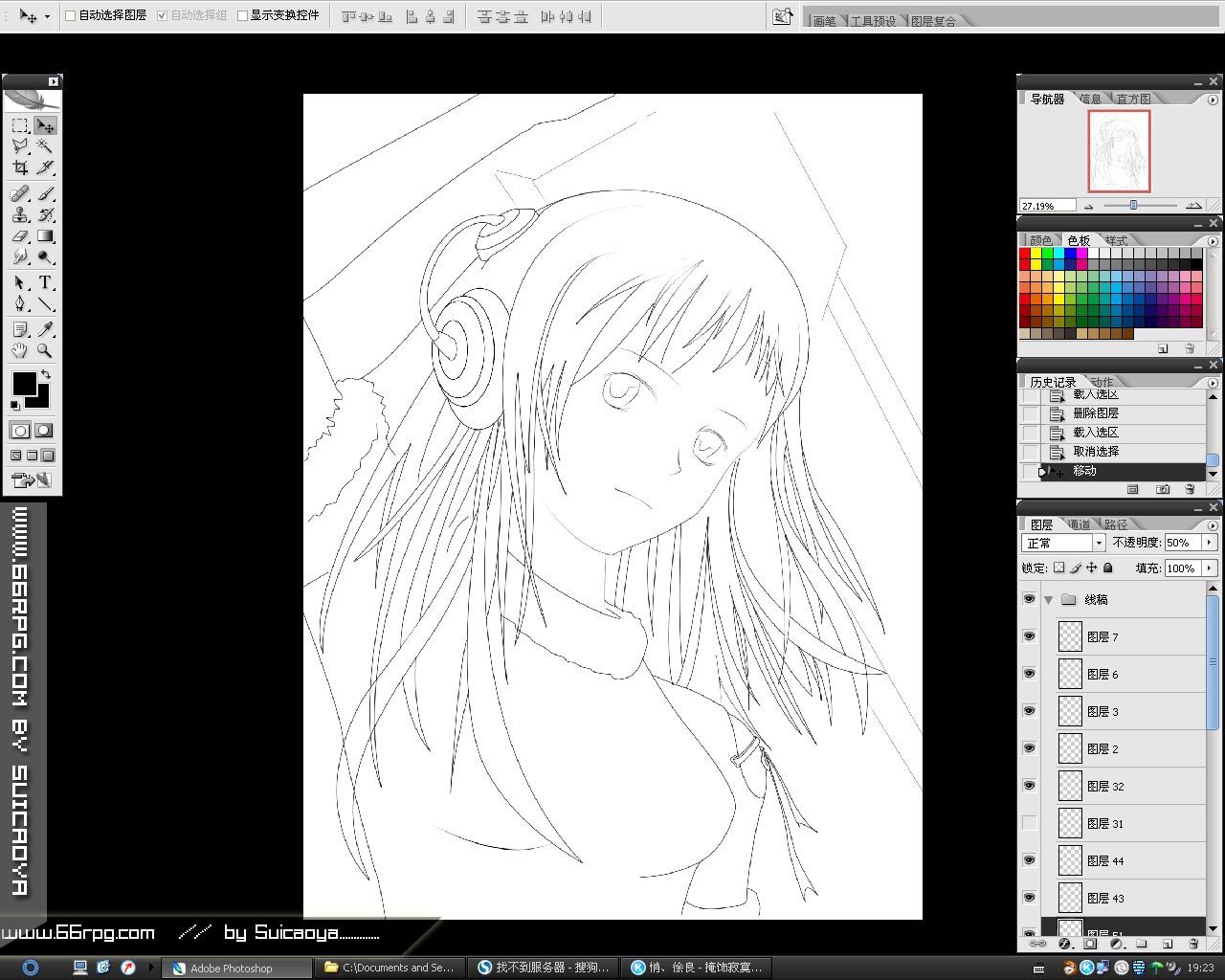Tick the 显示变换控件 checkbox
Image resolution: width=1225 pixels, height=980 pixels.
tap(242, 16)
